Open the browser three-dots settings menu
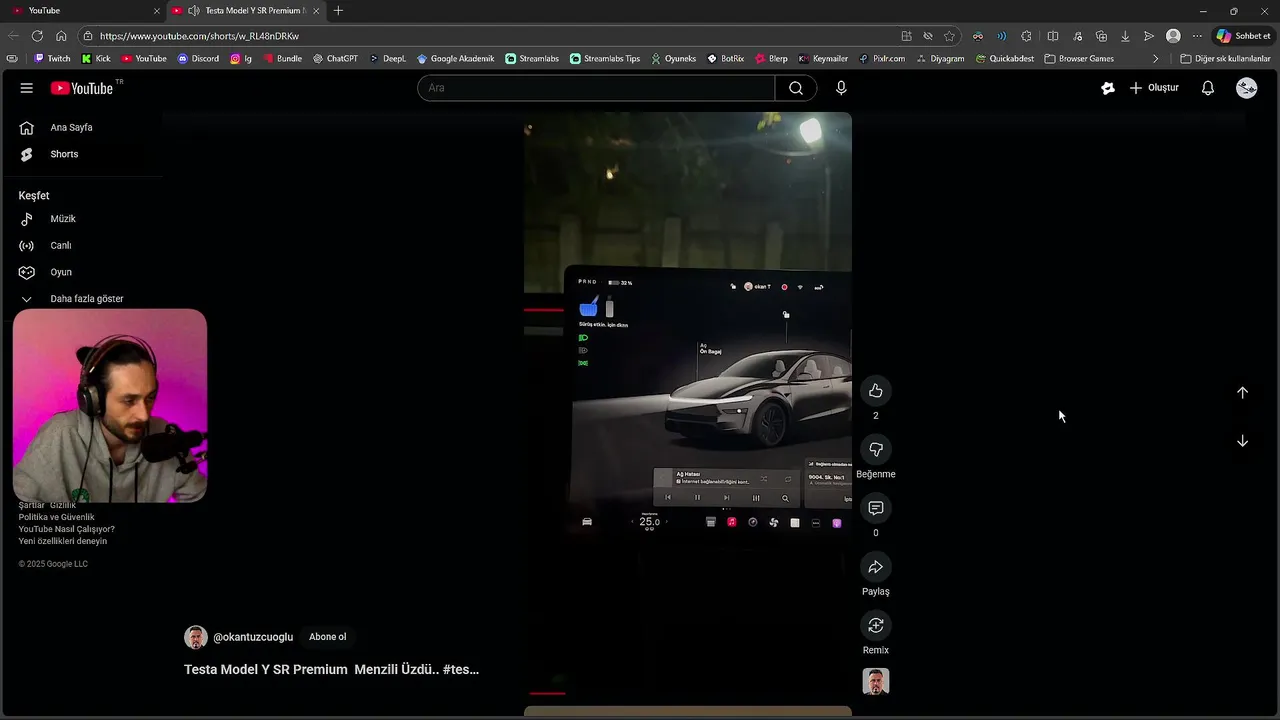 pyautogui.click(x=1197, y=36)
